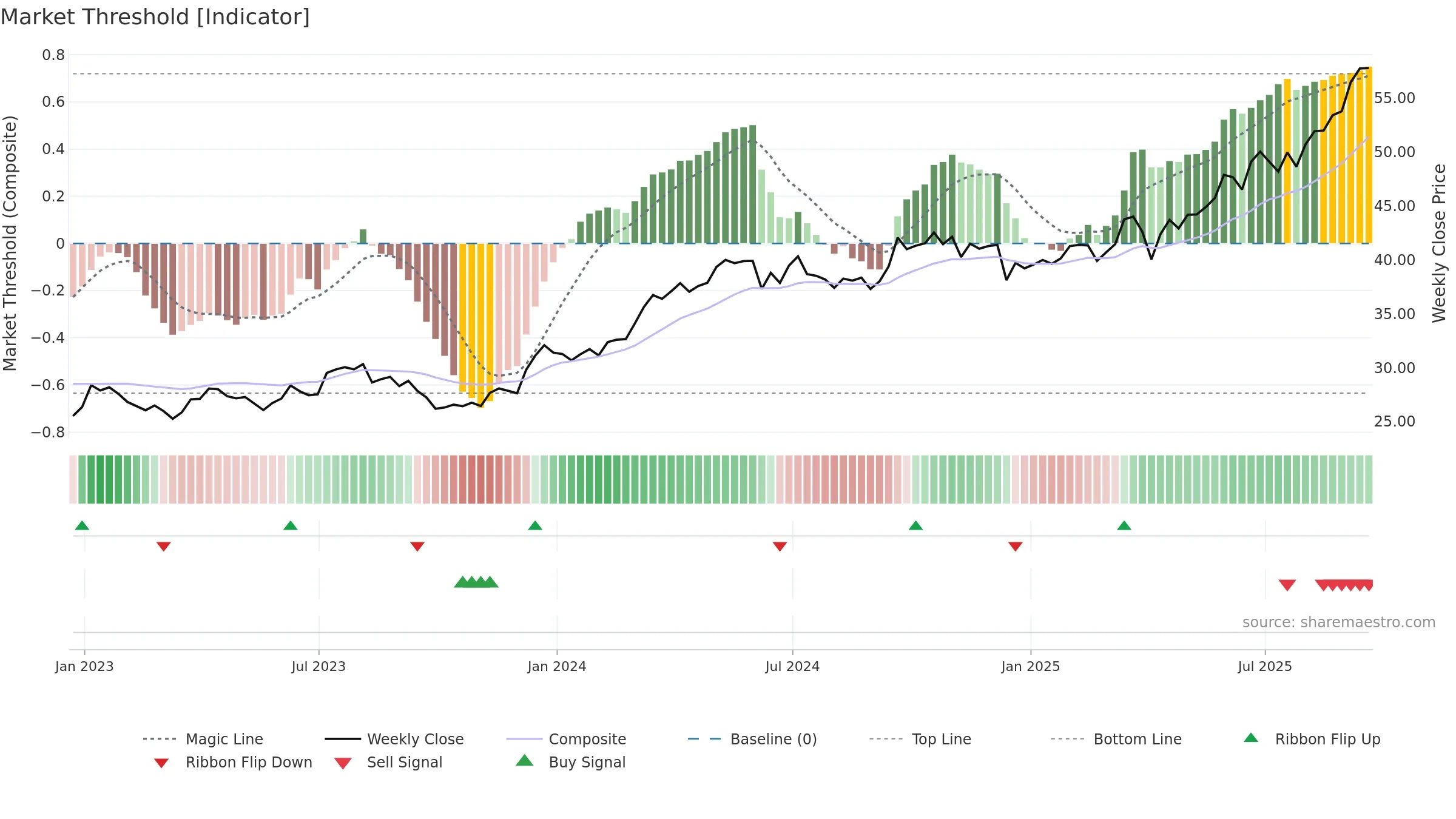Click the first ribbon flip up marker near Jan 2023
The height and width of the screenshot is (819, 1456).
(82, 525)
